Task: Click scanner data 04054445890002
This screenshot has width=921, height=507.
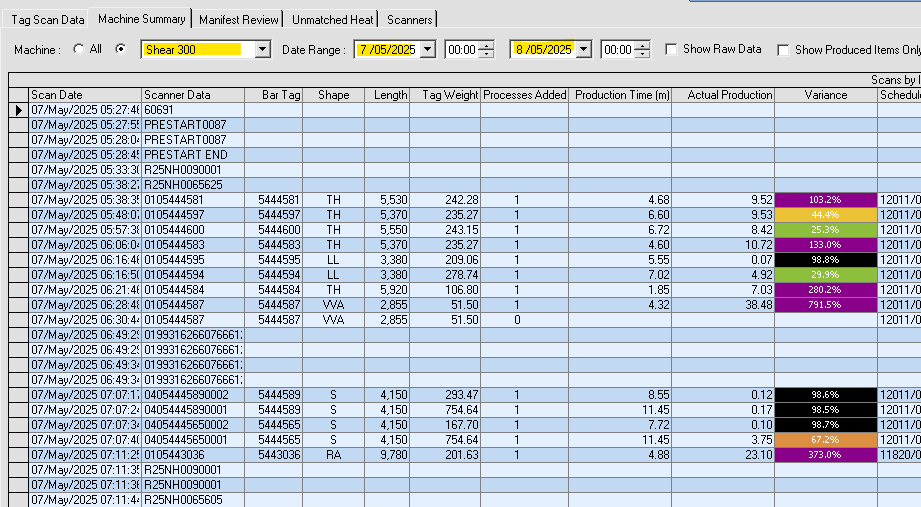Action: (x=193, y=395)
